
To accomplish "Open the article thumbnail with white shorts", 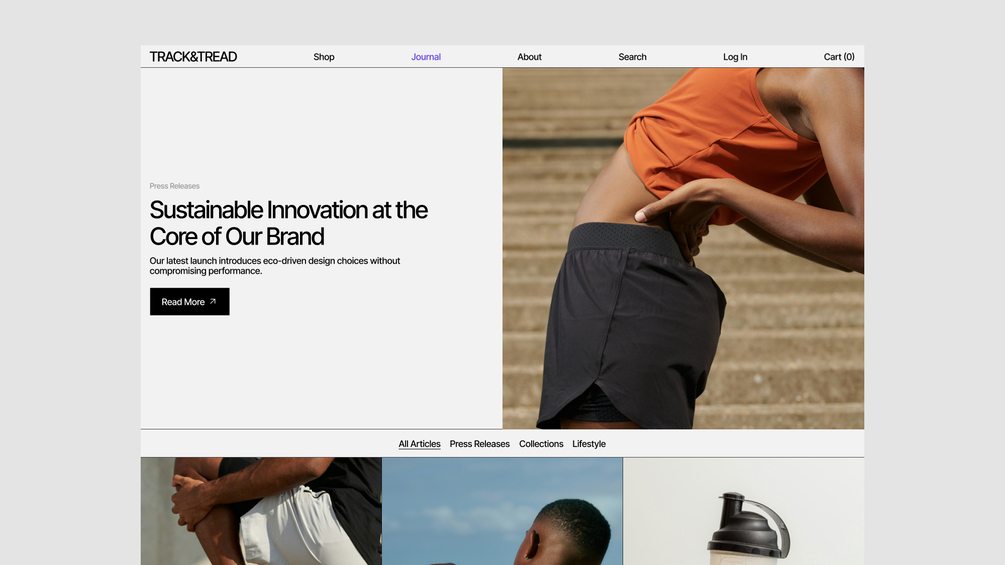I will coord(262,511).
